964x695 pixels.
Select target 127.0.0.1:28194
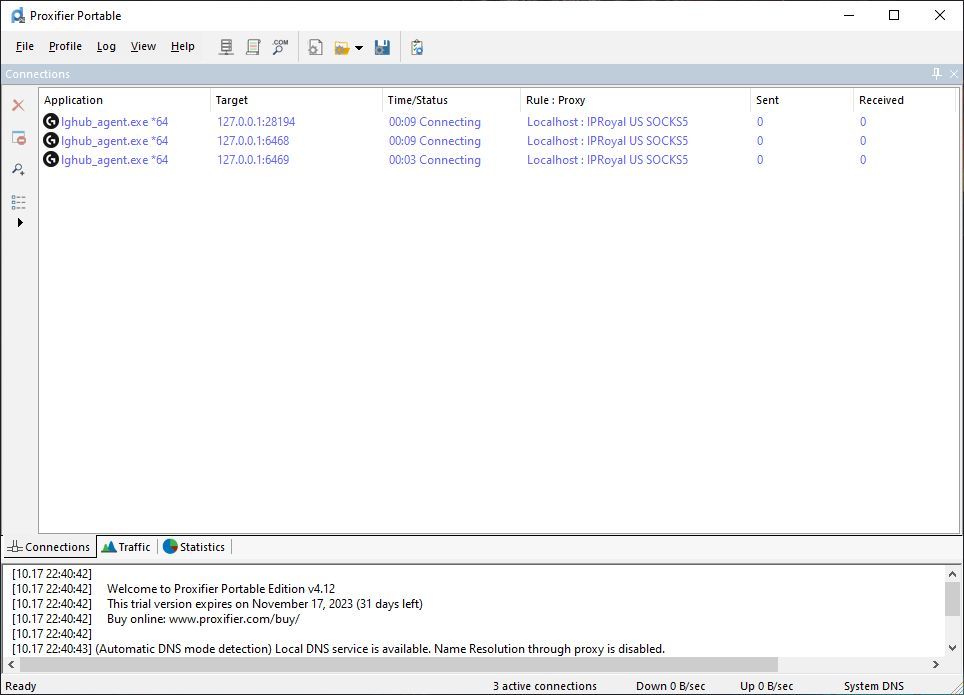tap(256, 122)
